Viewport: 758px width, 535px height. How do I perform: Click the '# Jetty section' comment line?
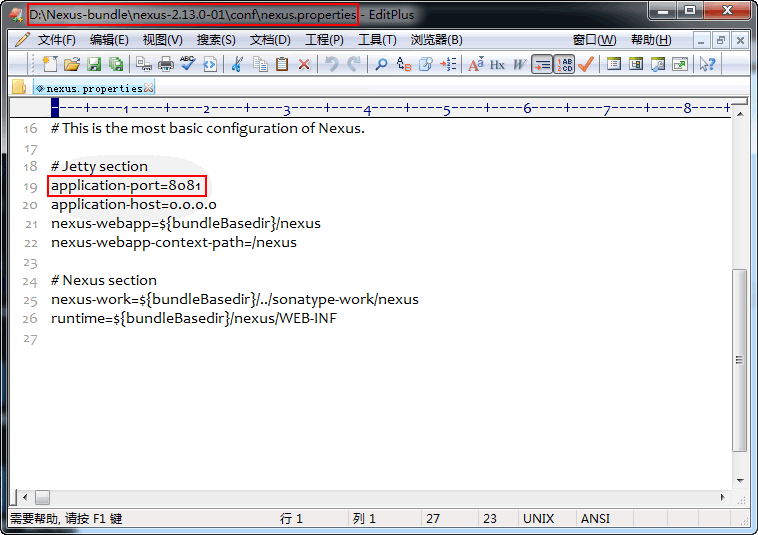pyautogui.click(x=99, y=166)
